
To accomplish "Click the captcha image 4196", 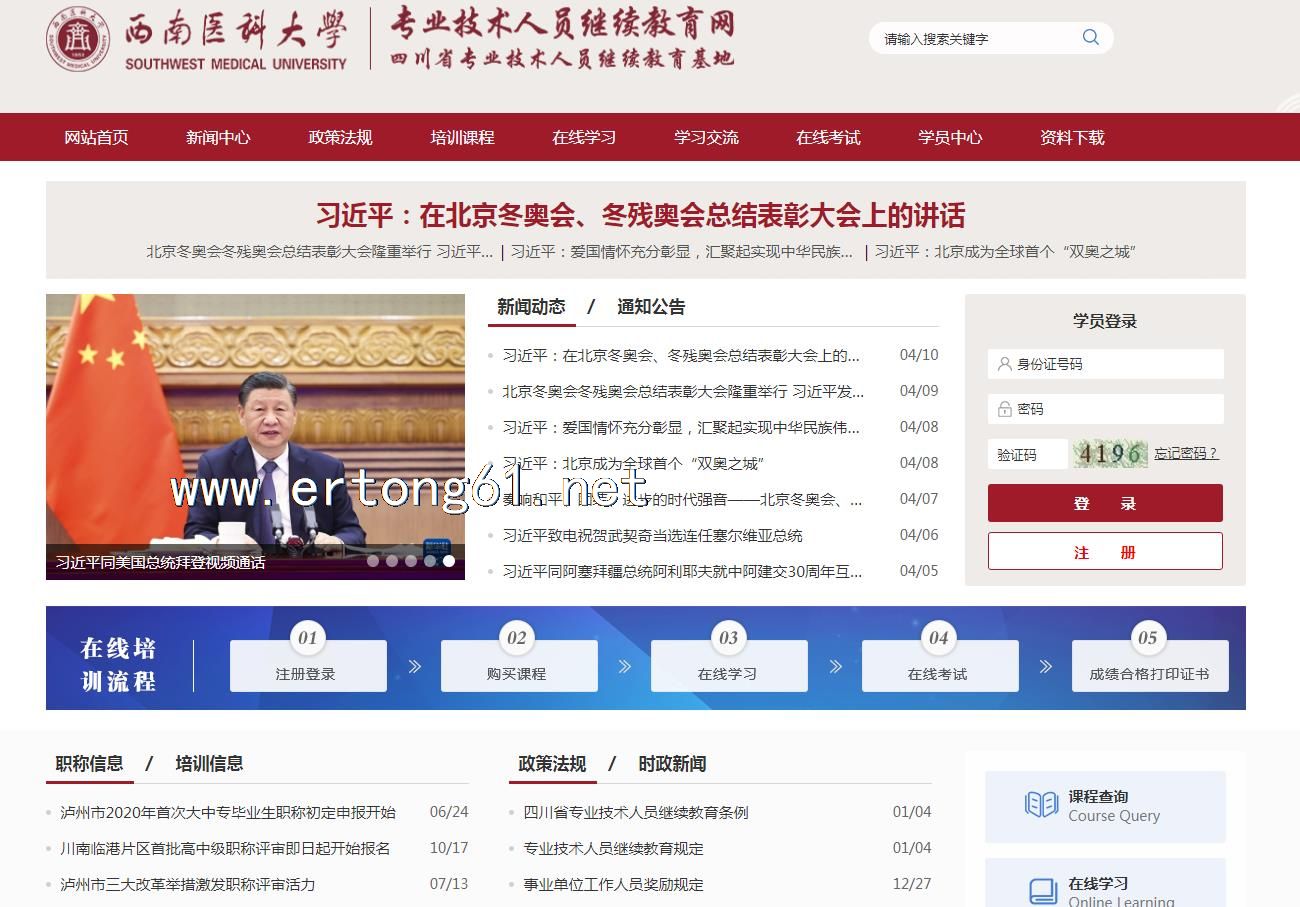I will (1110, 454).
